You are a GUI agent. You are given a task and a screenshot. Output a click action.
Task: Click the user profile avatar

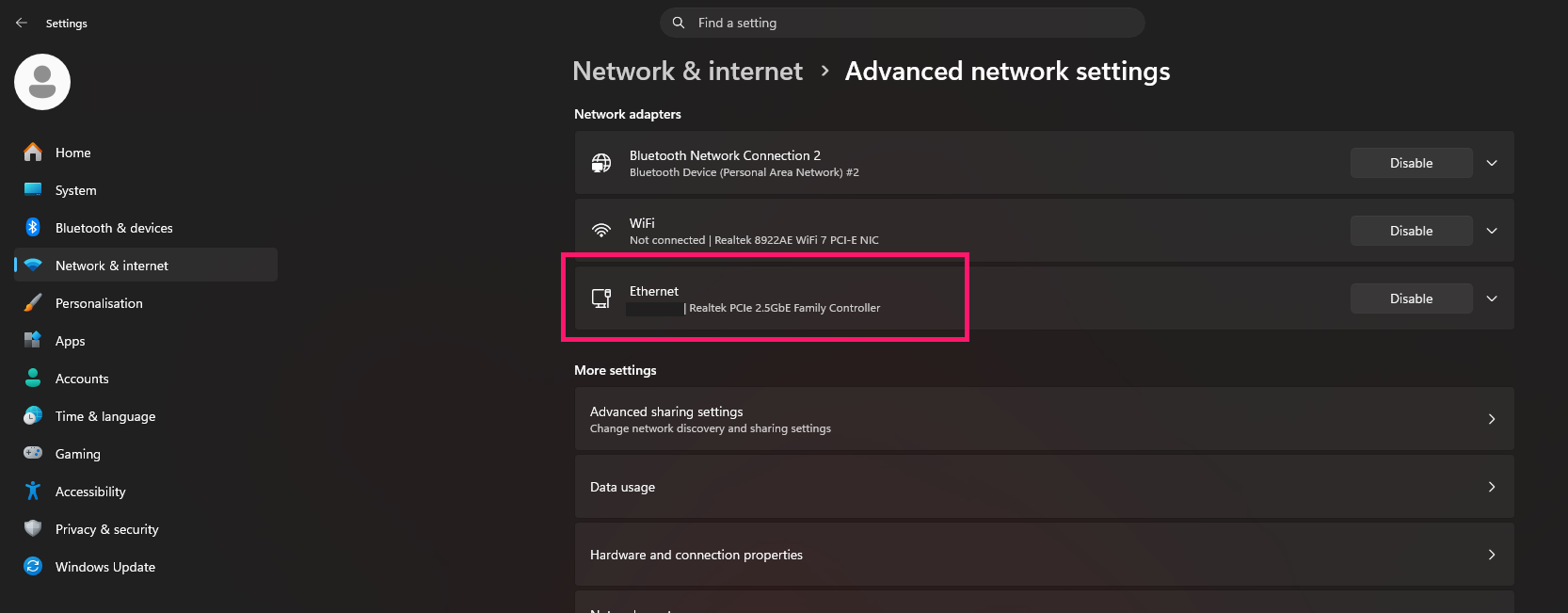click(x=42, y=82)
